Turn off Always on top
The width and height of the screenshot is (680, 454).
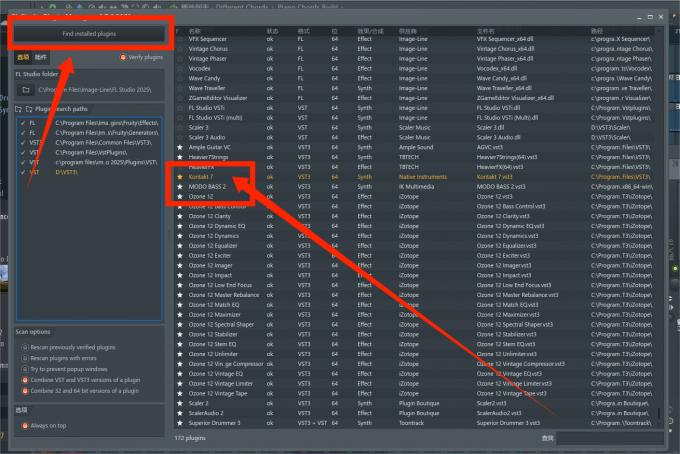pos(25,426)
